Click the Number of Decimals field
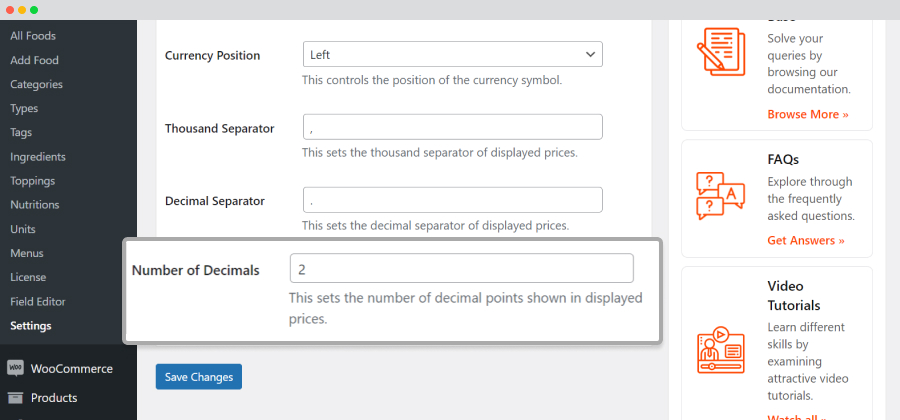This screenshot has width=900, height=420. click(x=461, y=268)
